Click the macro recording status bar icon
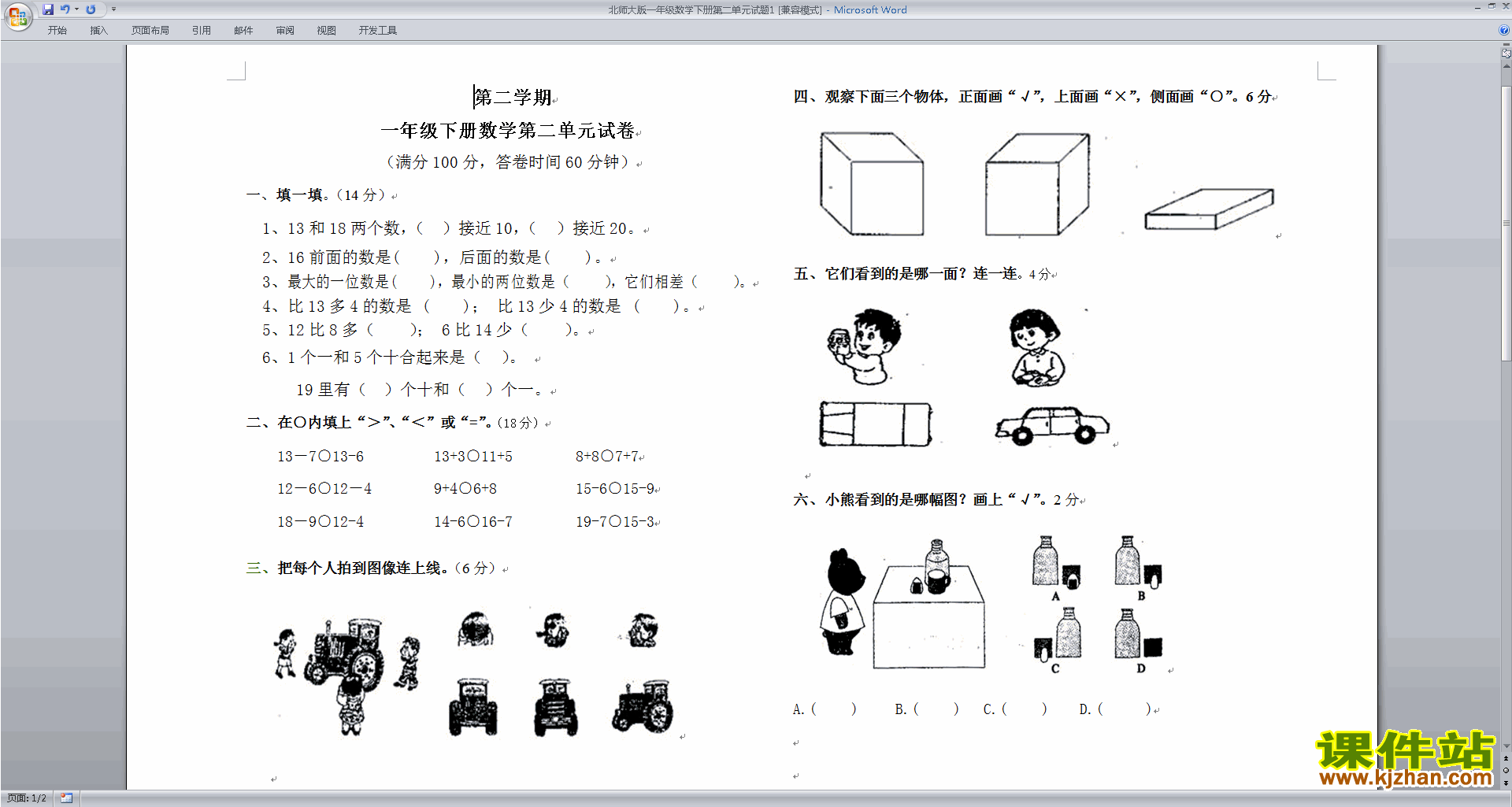 pos(67,798)
